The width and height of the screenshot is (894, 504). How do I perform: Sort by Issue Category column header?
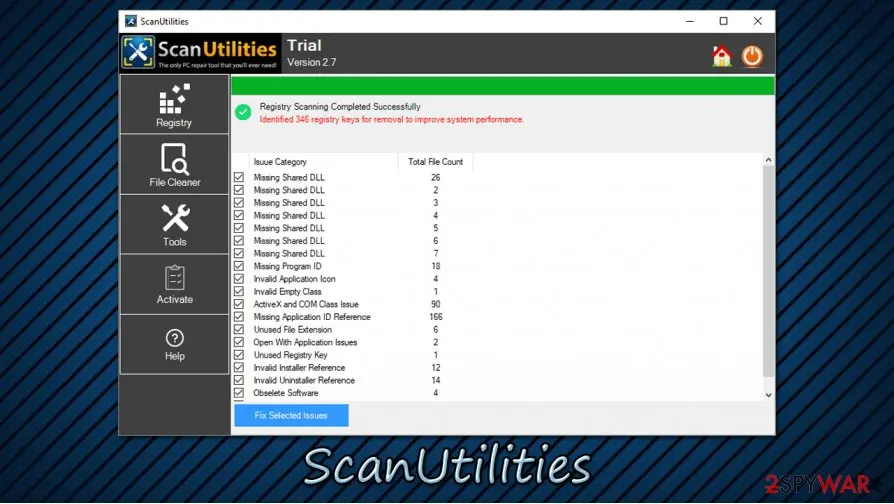tap(323, 162)
